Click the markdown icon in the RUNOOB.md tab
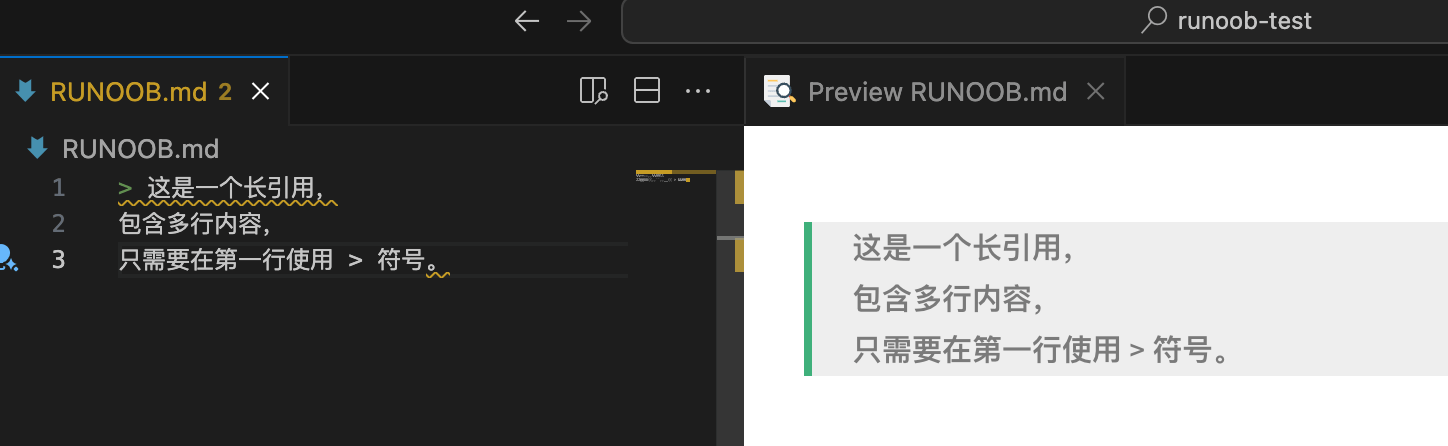 [27, 92]
